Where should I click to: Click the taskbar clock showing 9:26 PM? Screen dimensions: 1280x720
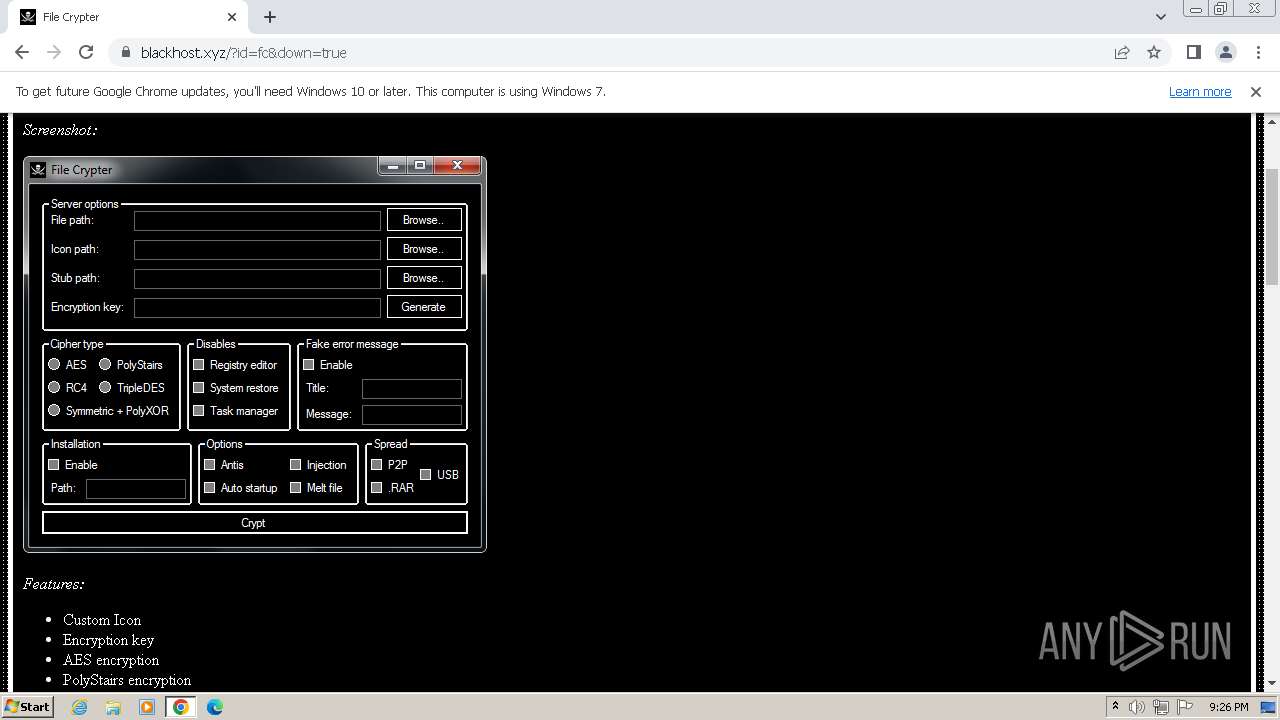[x=1228, y=707]
